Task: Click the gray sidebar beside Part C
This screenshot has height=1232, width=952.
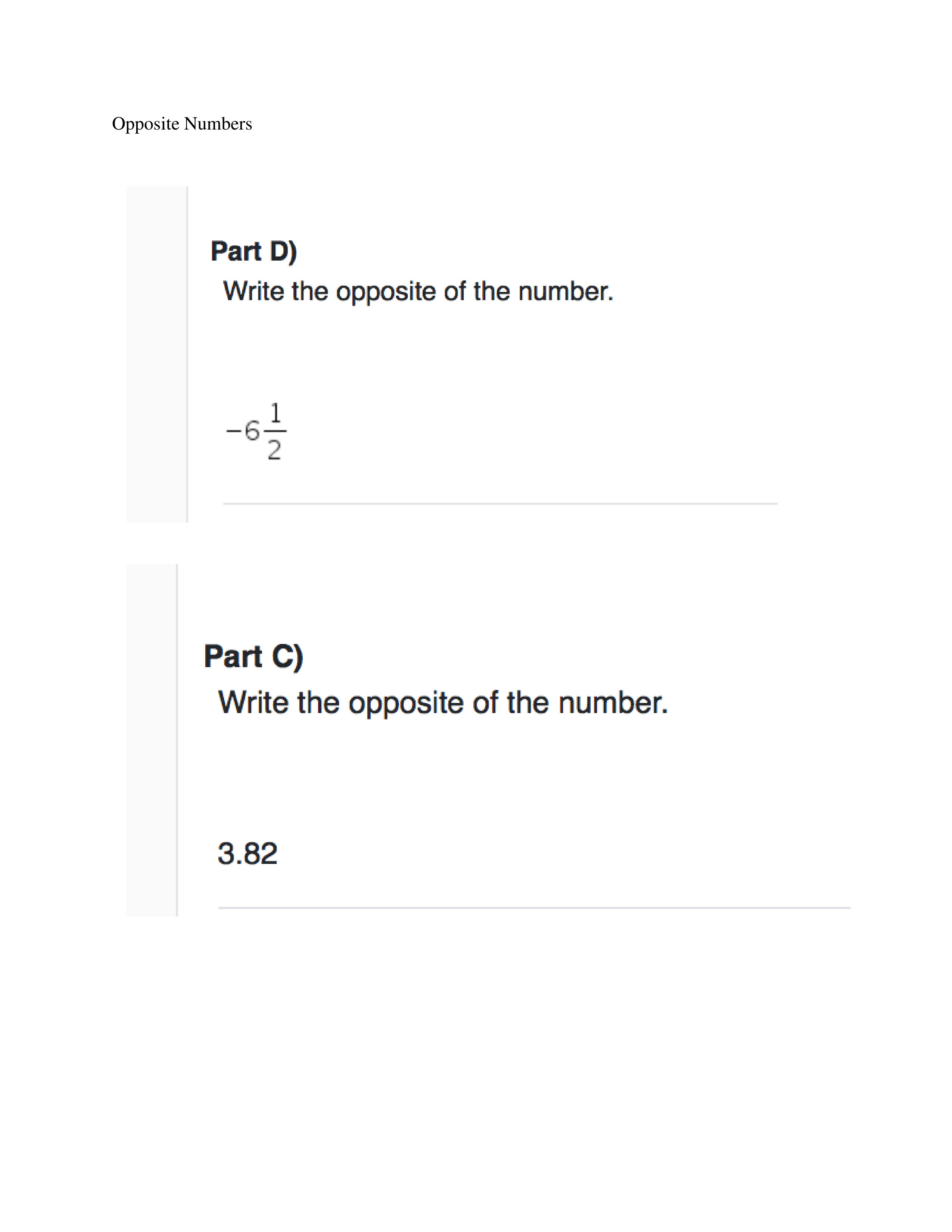Action: (x=151, y=740)
